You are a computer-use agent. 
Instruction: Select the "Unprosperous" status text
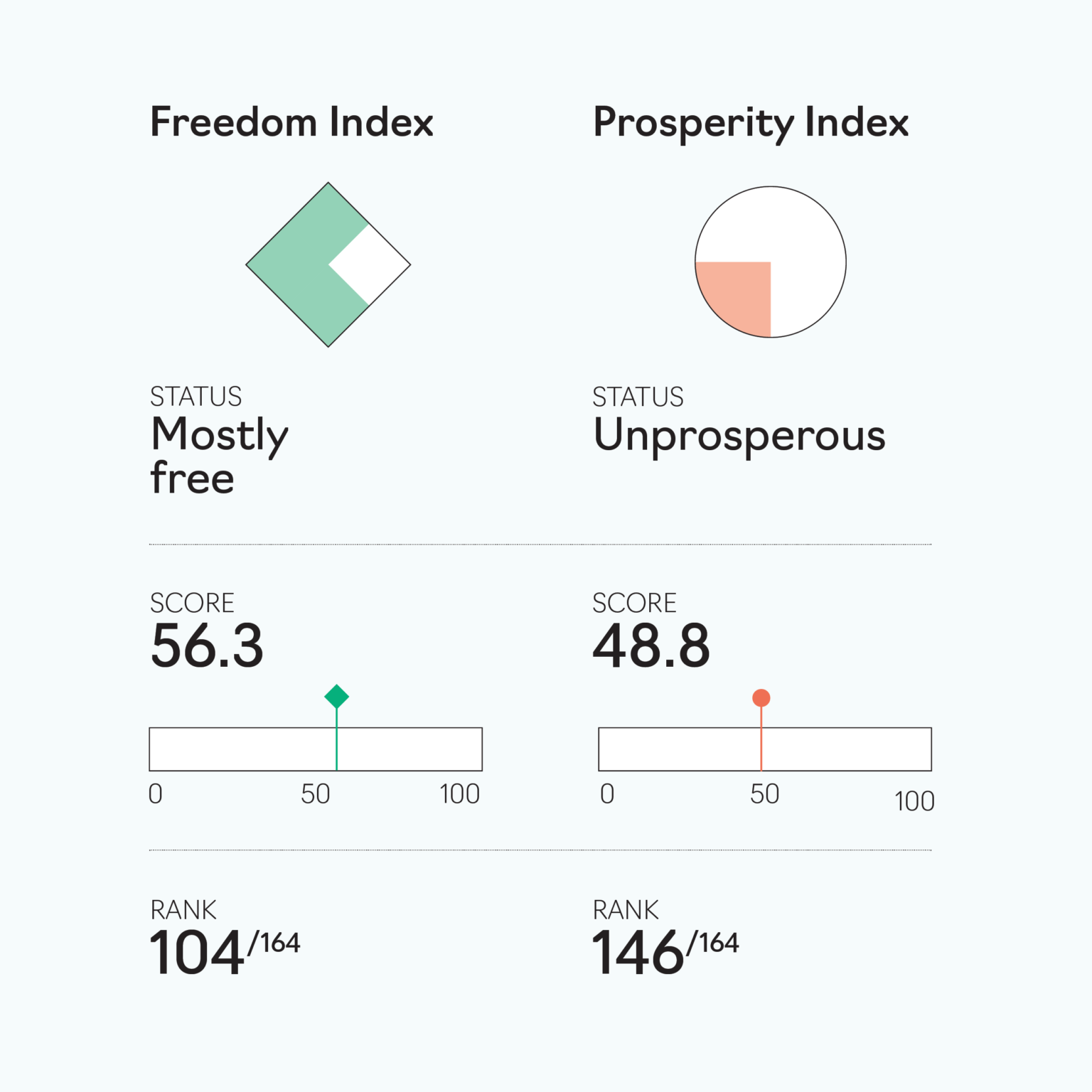(739, 435)
